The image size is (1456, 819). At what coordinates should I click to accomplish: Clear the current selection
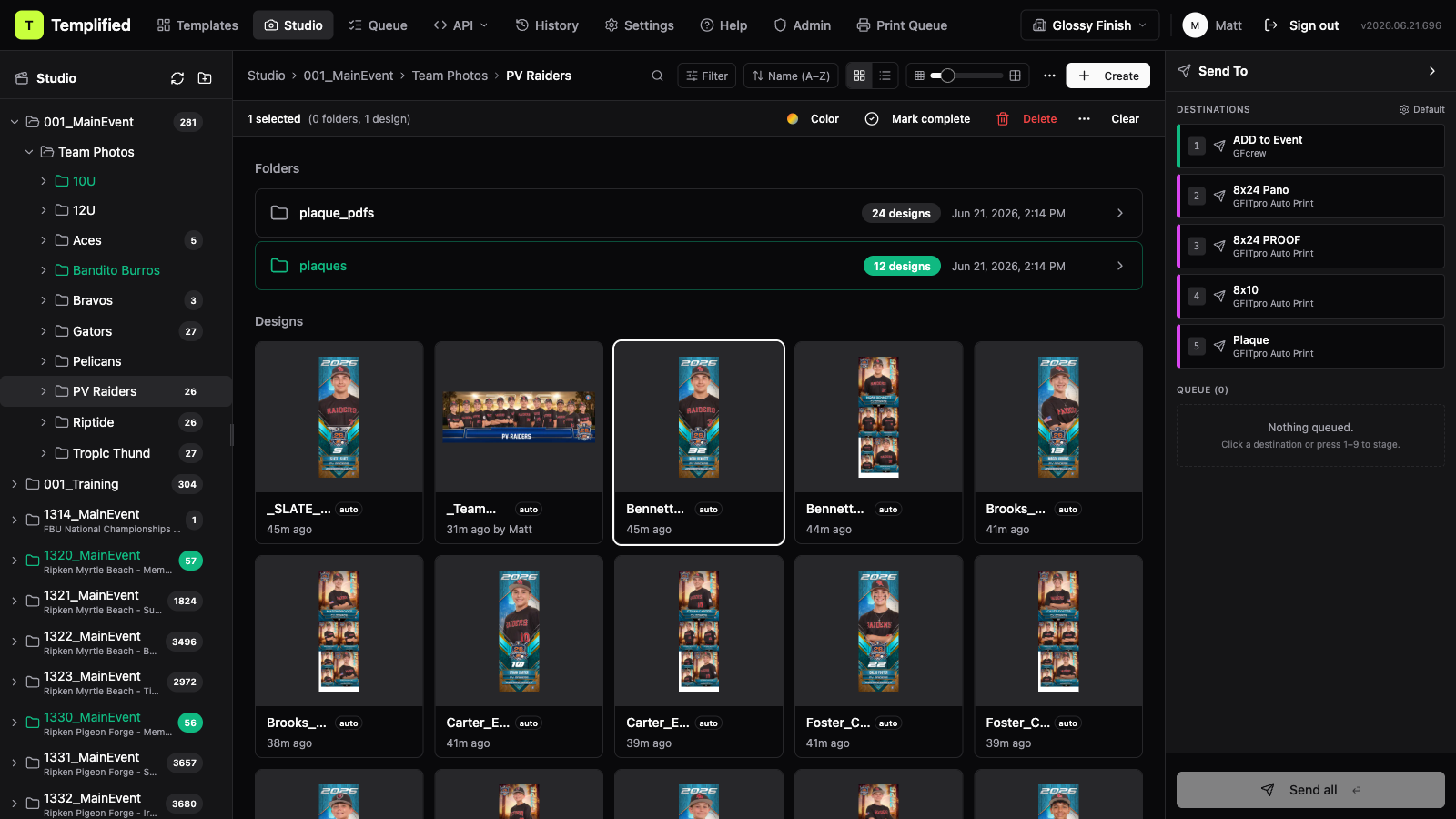click(x=1125, y=119)
